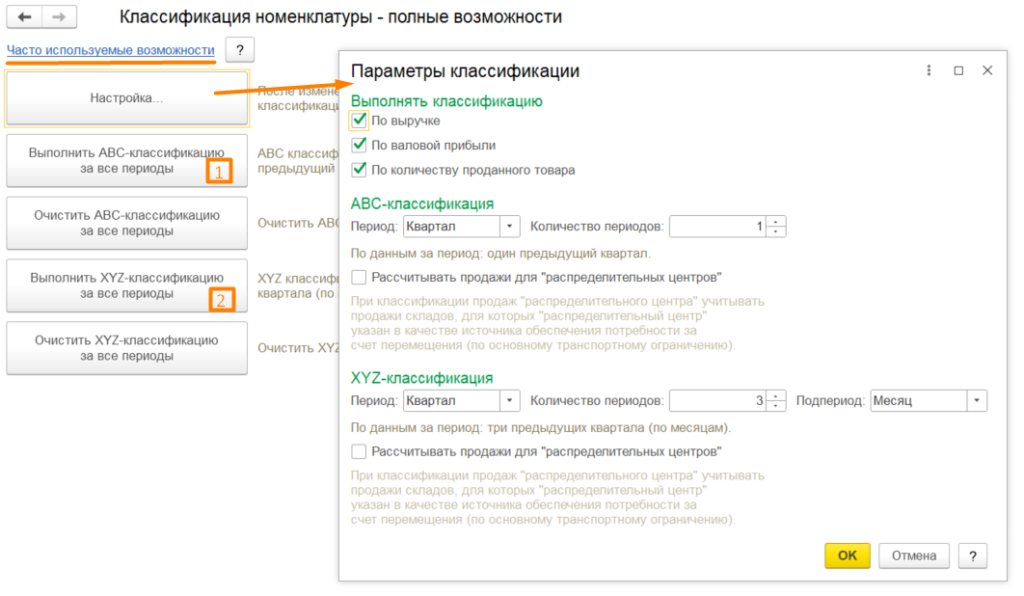The width and height of the screenshot is (1024, 596).
Task: Click the Параметры классификации dialog title
Action: [465, 71]
